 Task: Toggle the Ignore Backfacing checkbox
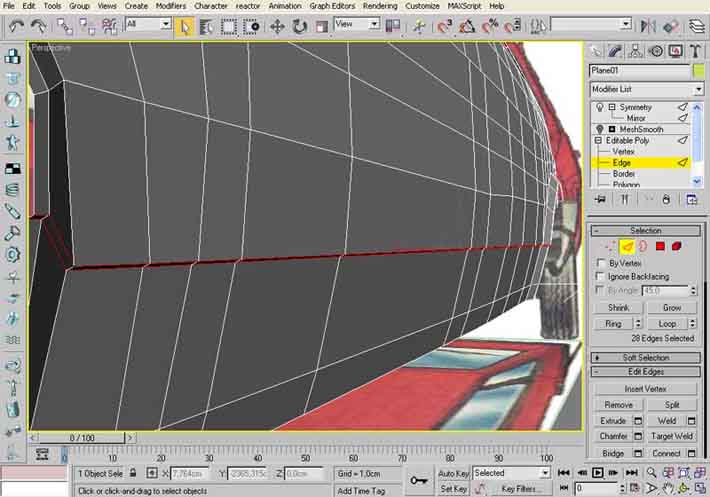point(598,276)
